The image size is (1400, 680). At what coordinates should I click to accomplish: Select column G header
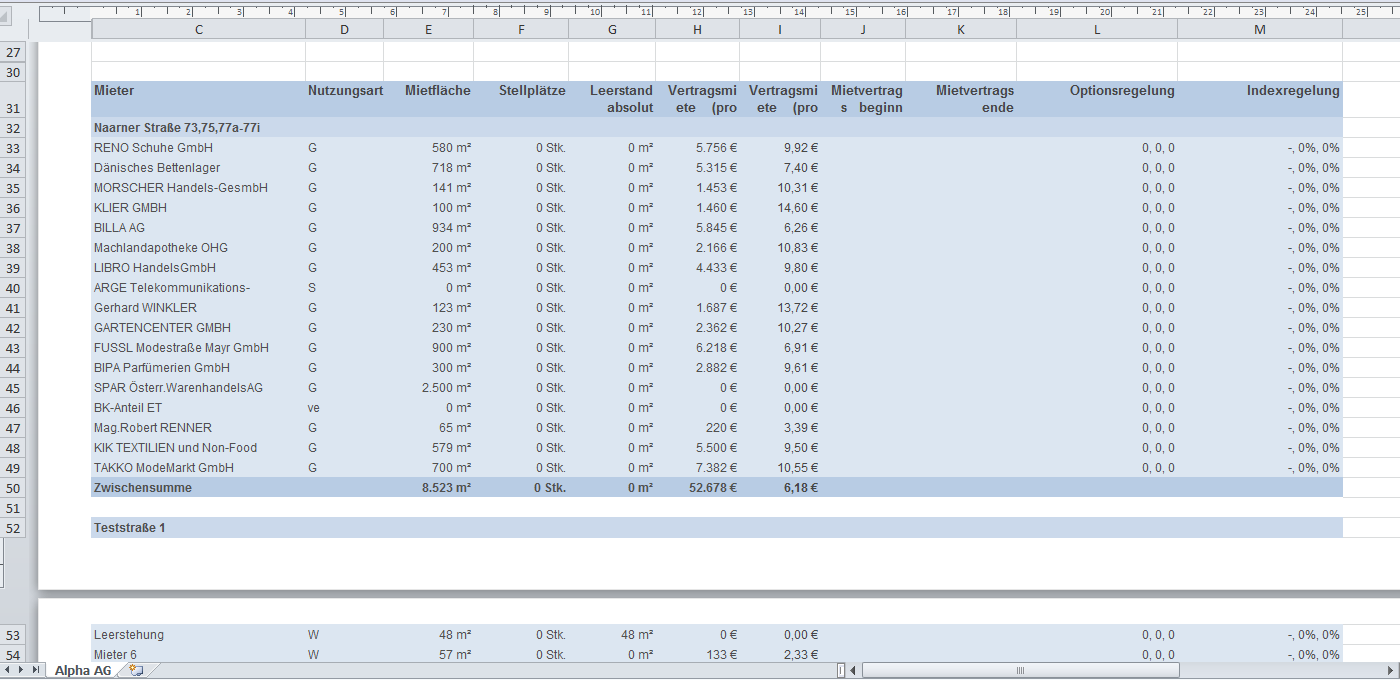tap(612, 30)
